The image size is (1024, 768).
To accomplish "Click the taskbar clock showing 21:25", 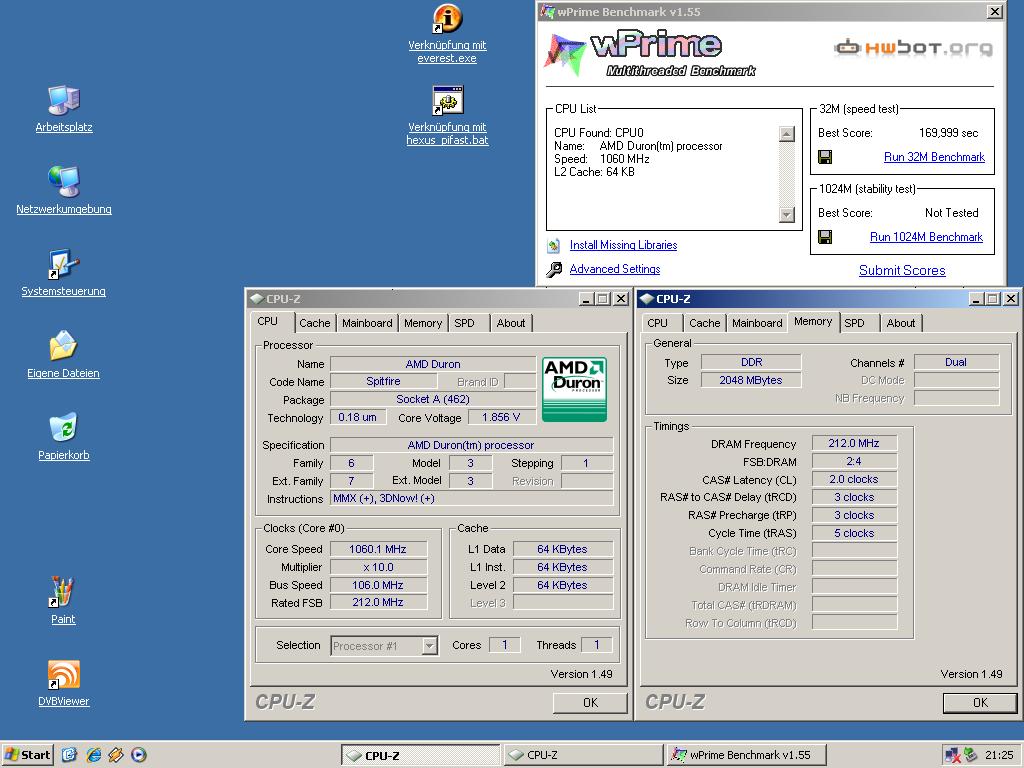I will pyautogui.click(x=999, y=755).
